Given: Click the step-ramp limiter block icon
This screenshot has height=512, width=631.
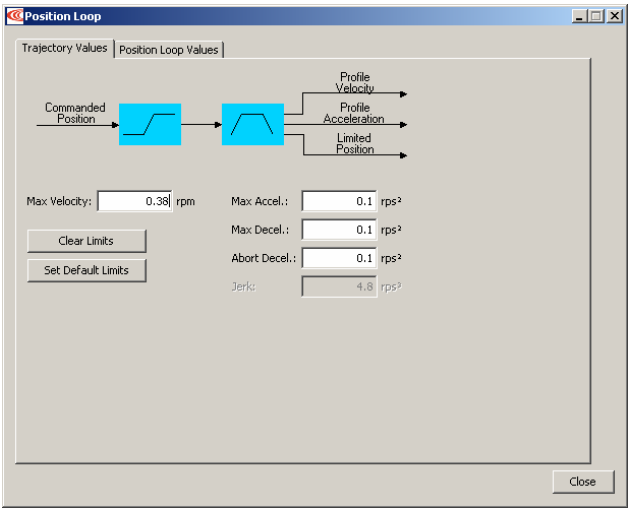Looking at the screenshot, I should click(x=150, y=124).
